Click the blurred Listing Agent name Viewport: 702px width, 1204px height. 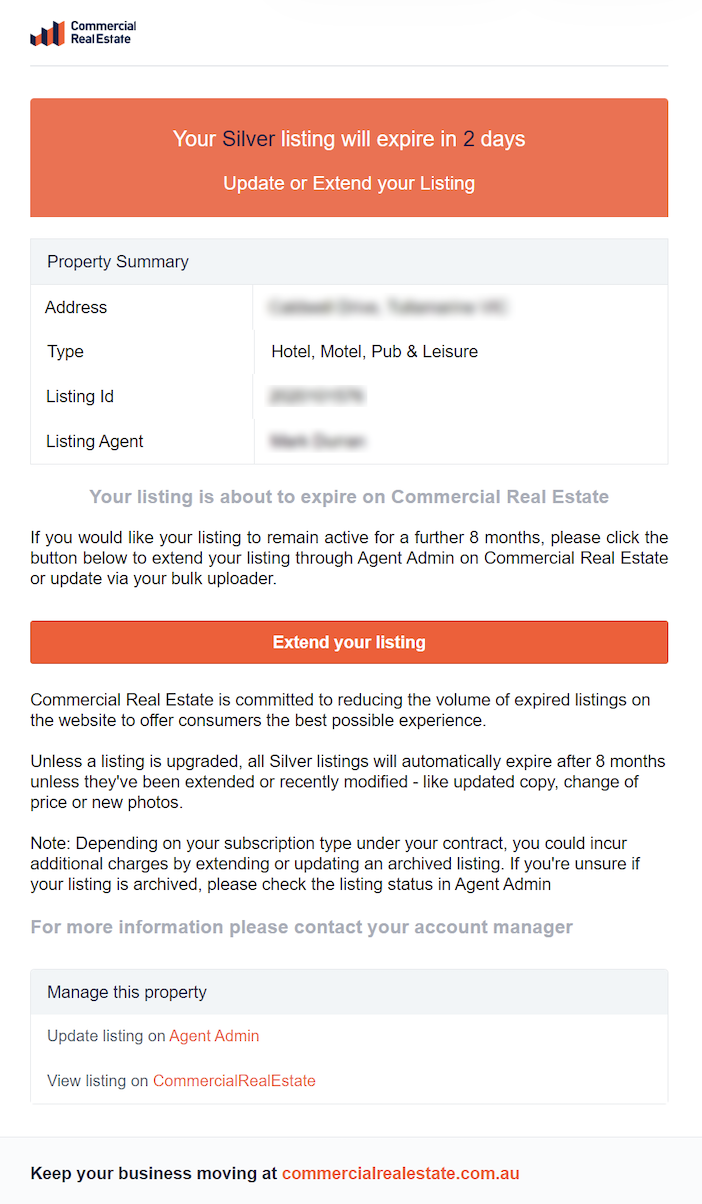[317, 441]
